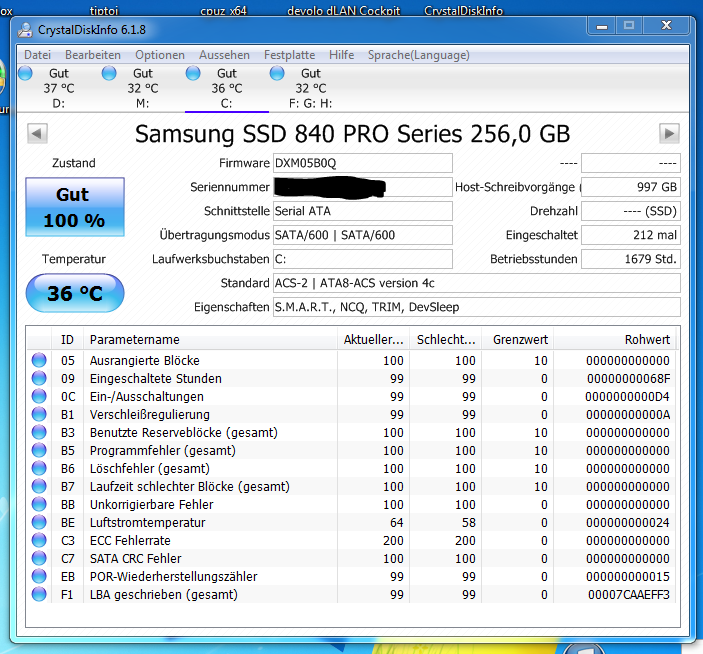This screenshot has height=654, width=703.
Task: Minimize the CrystalDiskInfo window
Action: pos(602,26)
